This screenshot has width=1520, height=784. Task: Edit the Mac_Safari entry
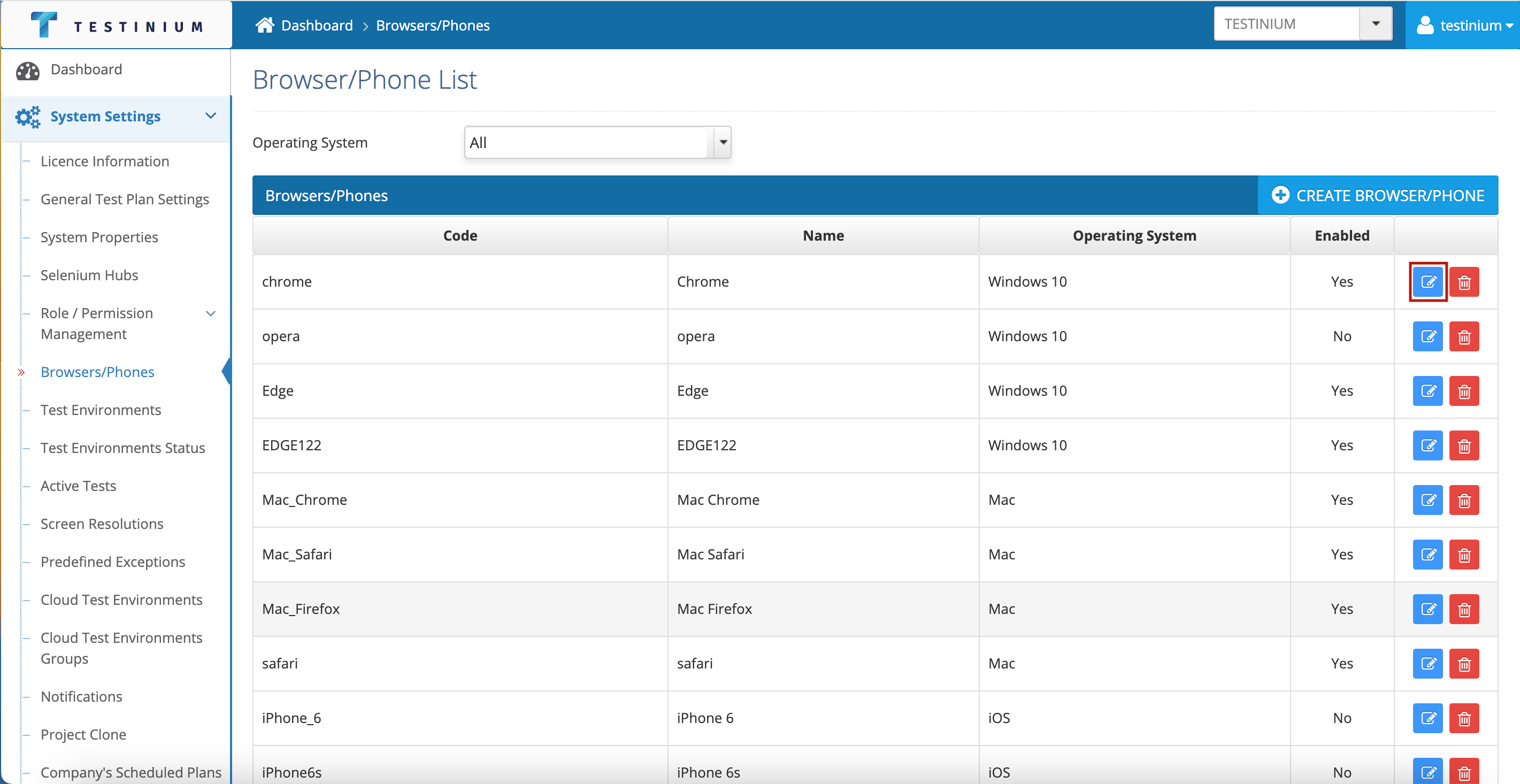coord(1428,554)
